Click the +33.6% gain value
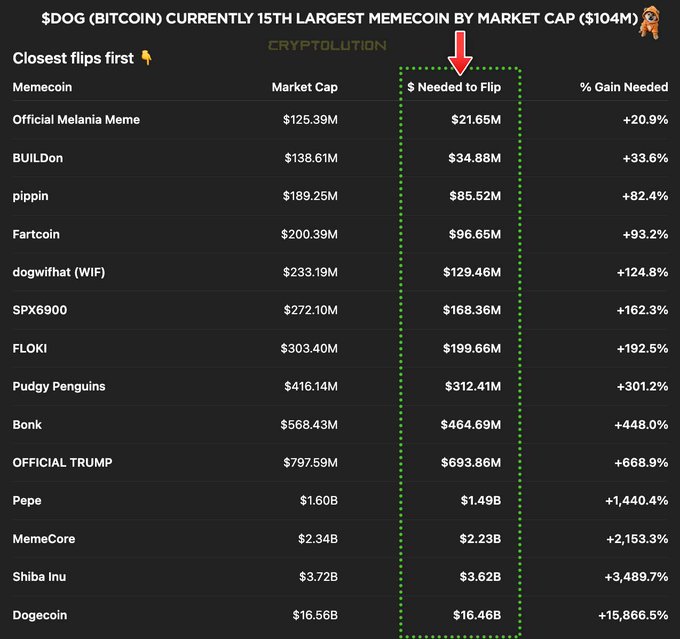Image resolution: width=680 pixels, height=639 pixels. coord(645,158)
